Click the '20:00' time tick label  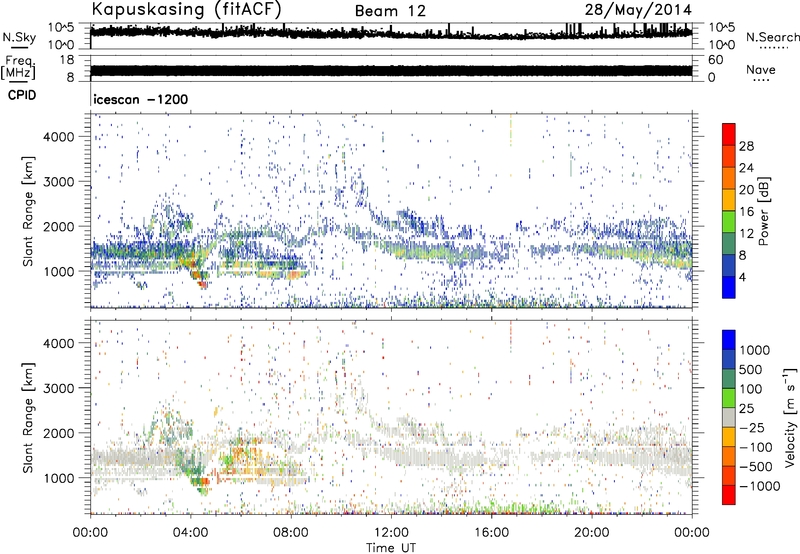point(592,533)
